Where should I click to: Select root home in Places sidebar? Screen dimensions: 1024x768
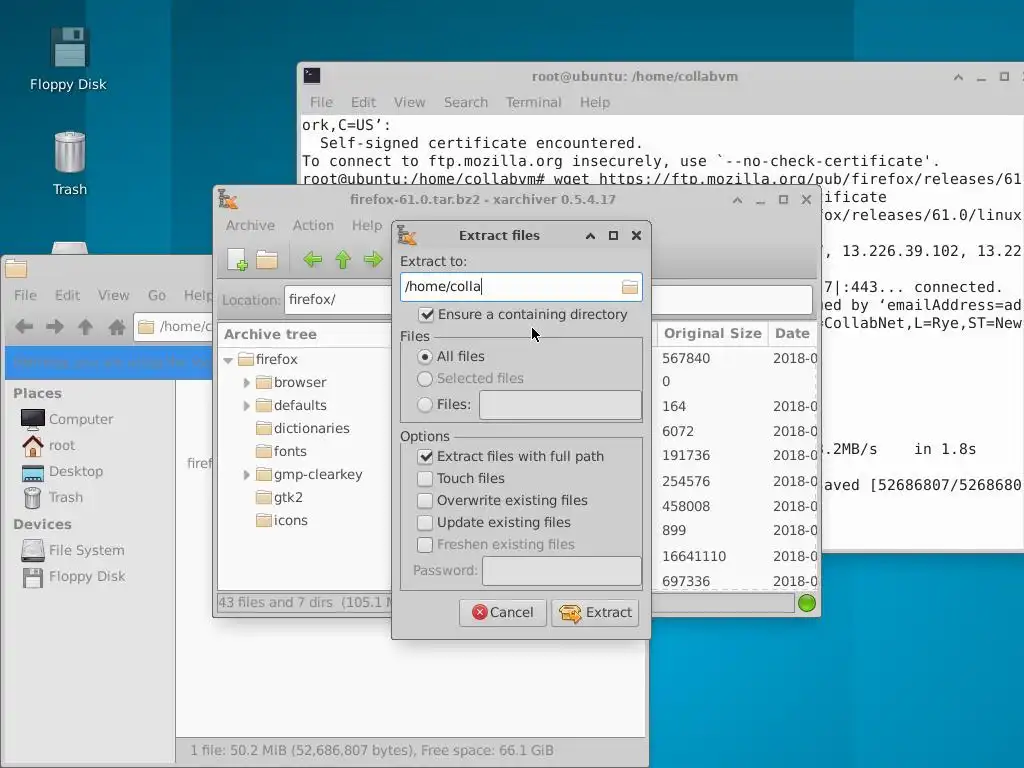pyautogui.click(x=48, y=445)
